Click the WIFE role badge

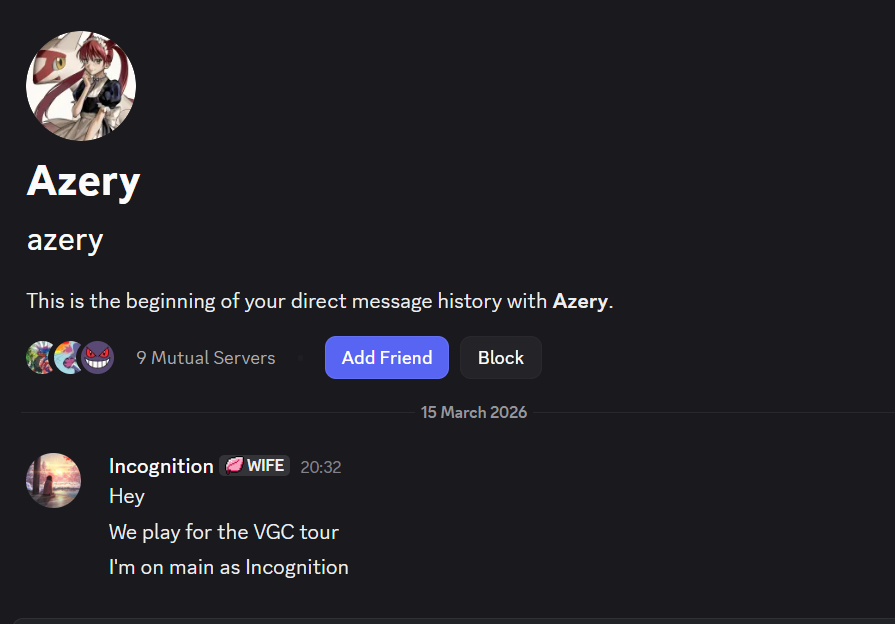pyautogui.click(x=254, y=465)
